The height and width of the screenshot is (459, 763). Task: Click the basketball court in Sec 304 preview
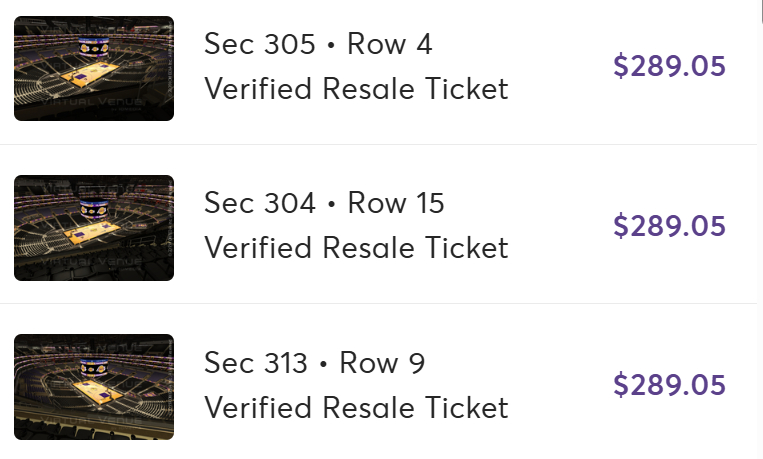point(92,235)
